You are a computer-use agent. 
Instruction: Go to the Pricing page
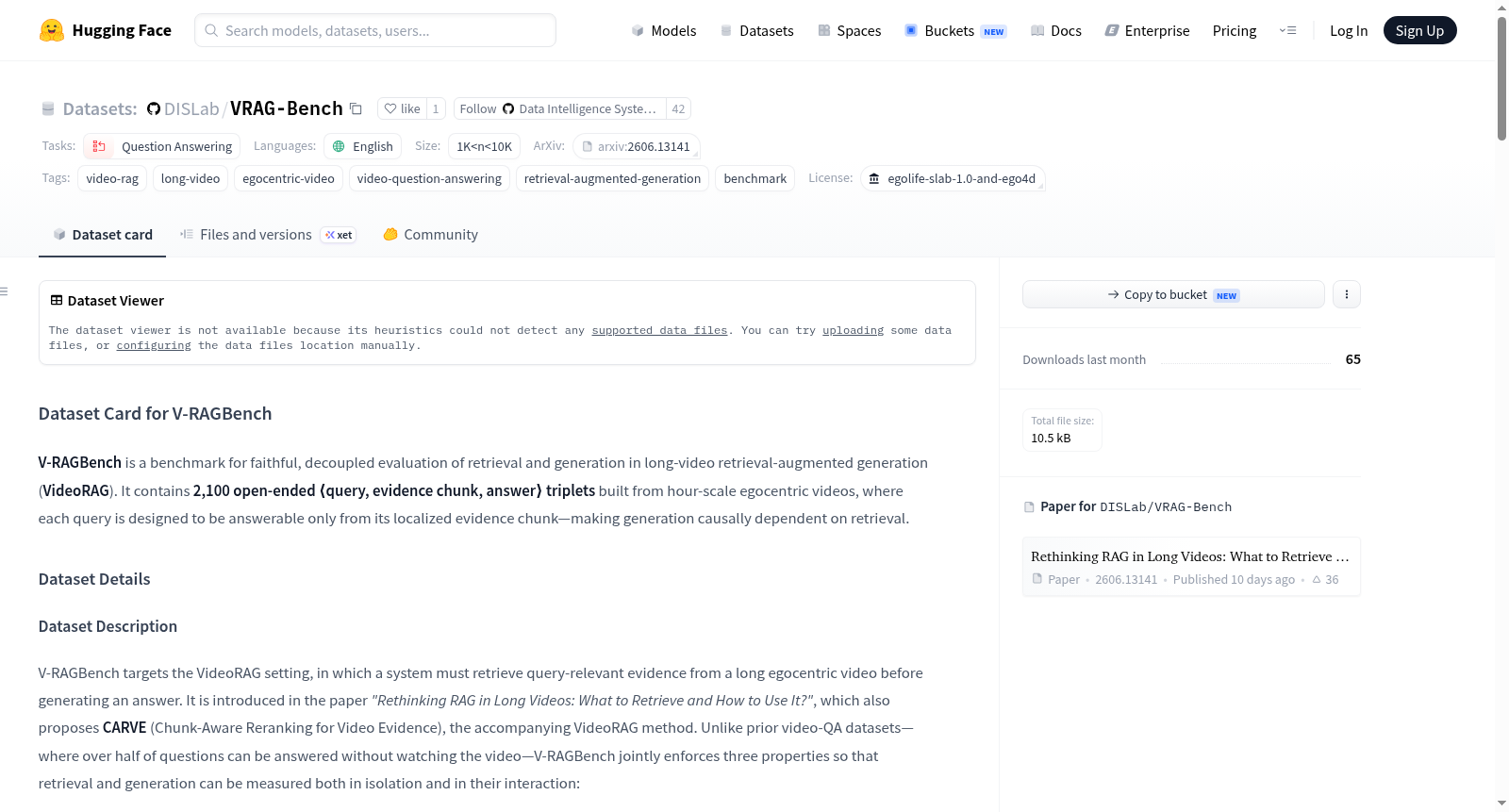click(x=1235, y=30)
